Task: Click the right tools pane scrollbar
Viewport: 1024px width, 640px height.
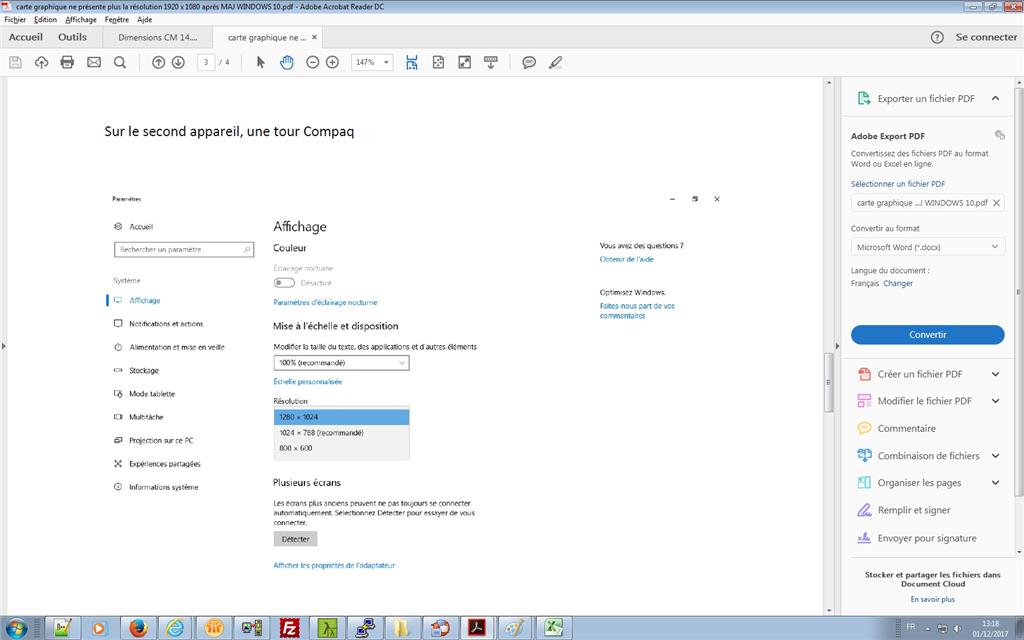Action: coord(1018,292)
